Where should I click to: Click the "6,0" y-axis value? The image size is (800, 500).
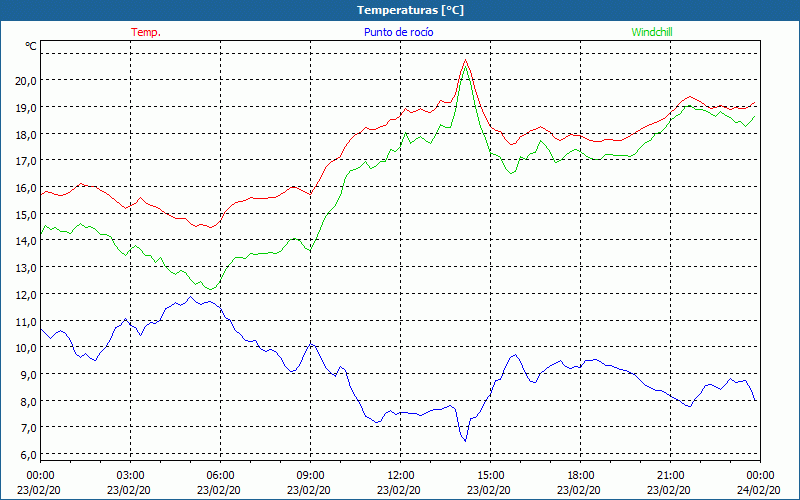coord(29,455)
